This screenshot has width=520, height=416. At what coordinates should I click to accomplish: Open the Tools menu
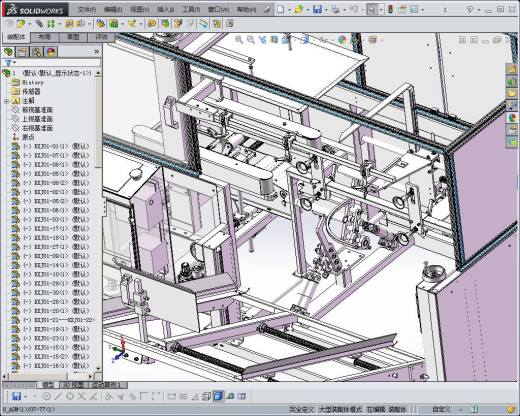[191, 9]
